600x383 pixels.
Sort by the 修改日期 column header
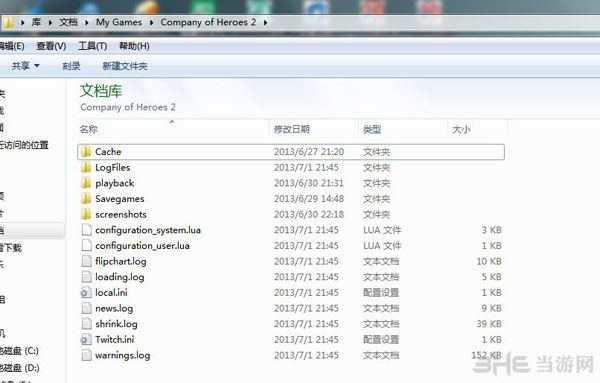(292, 129)
